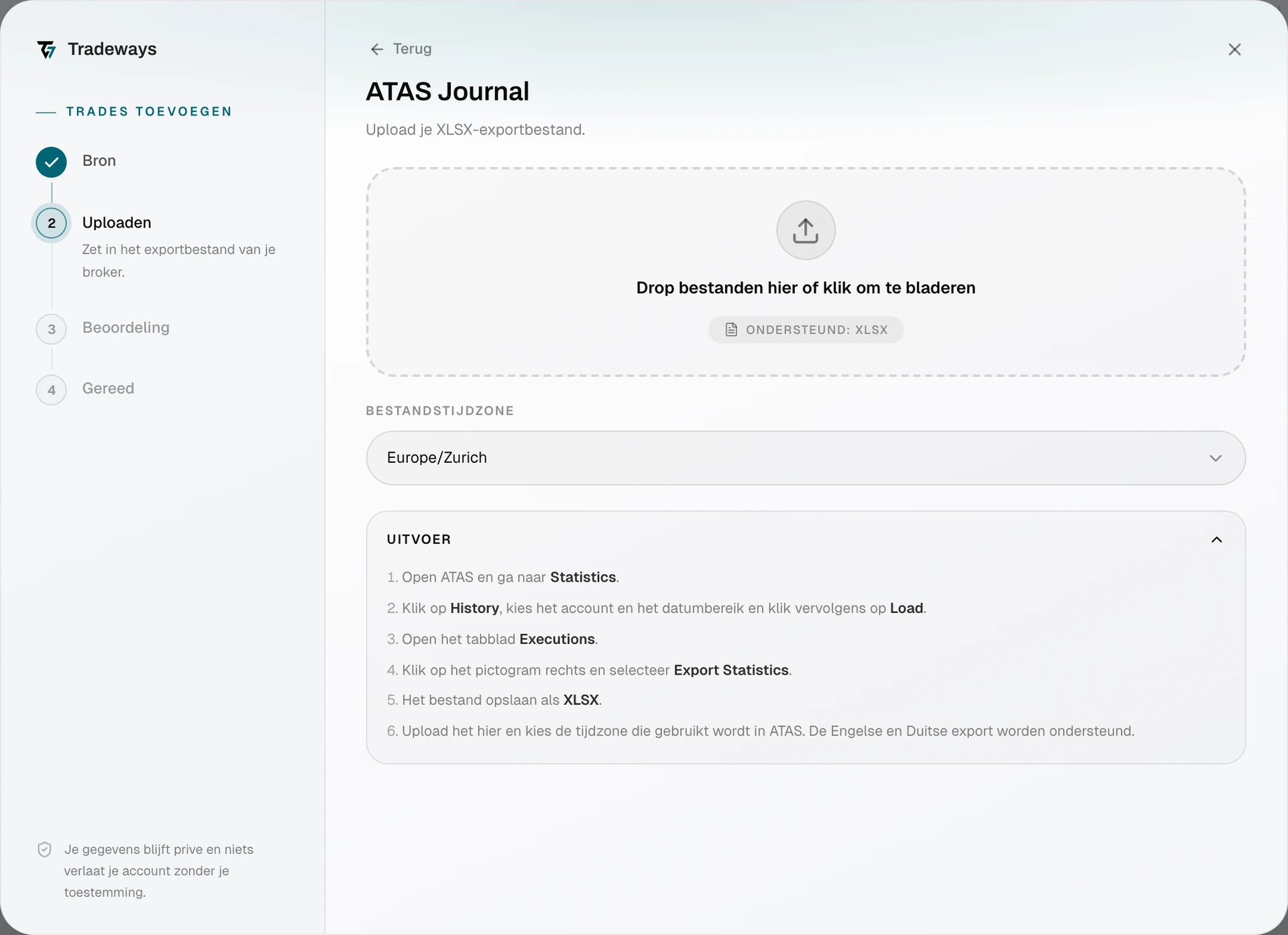The image size is (1288, 935).
Task: Click instruction 6 about uploading and timezone
Action: click(761, 731)
